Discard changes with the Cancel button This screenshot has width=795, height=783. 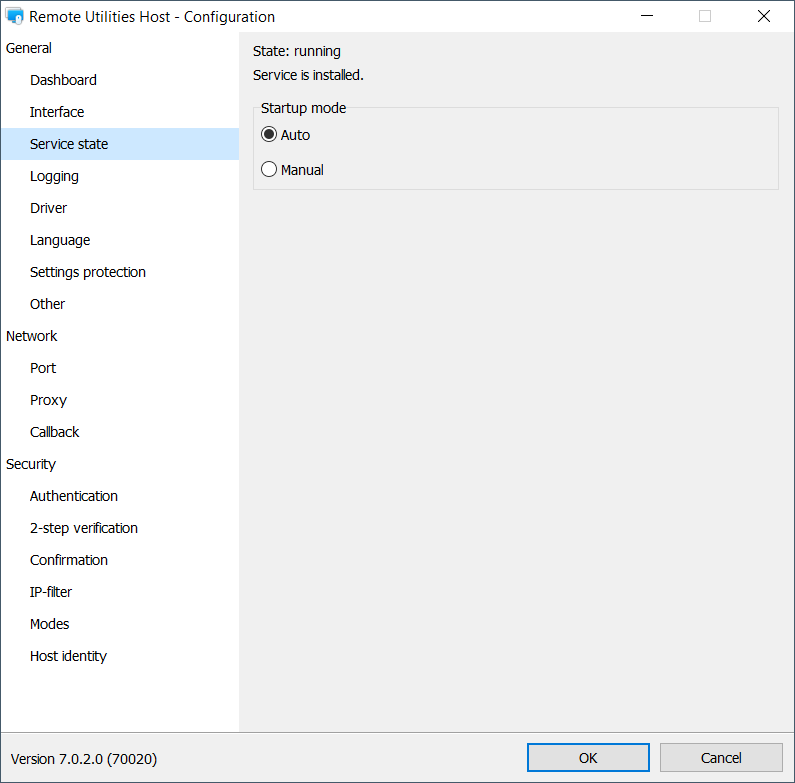coord(721,758)
